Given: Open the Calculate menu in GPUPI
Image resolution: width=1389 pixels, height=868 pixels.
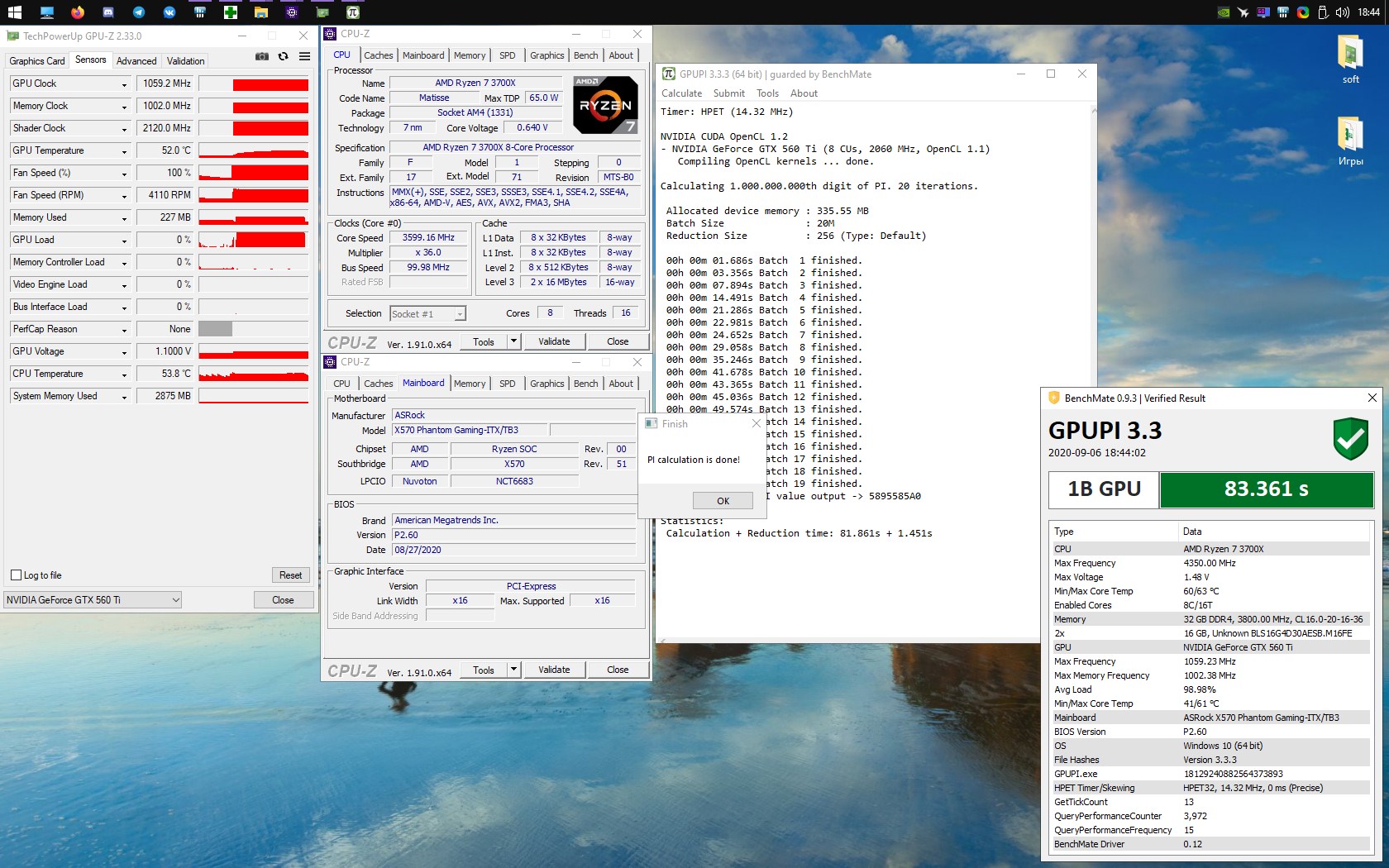Looking at the screenshot, I should (x=682, y=93).
